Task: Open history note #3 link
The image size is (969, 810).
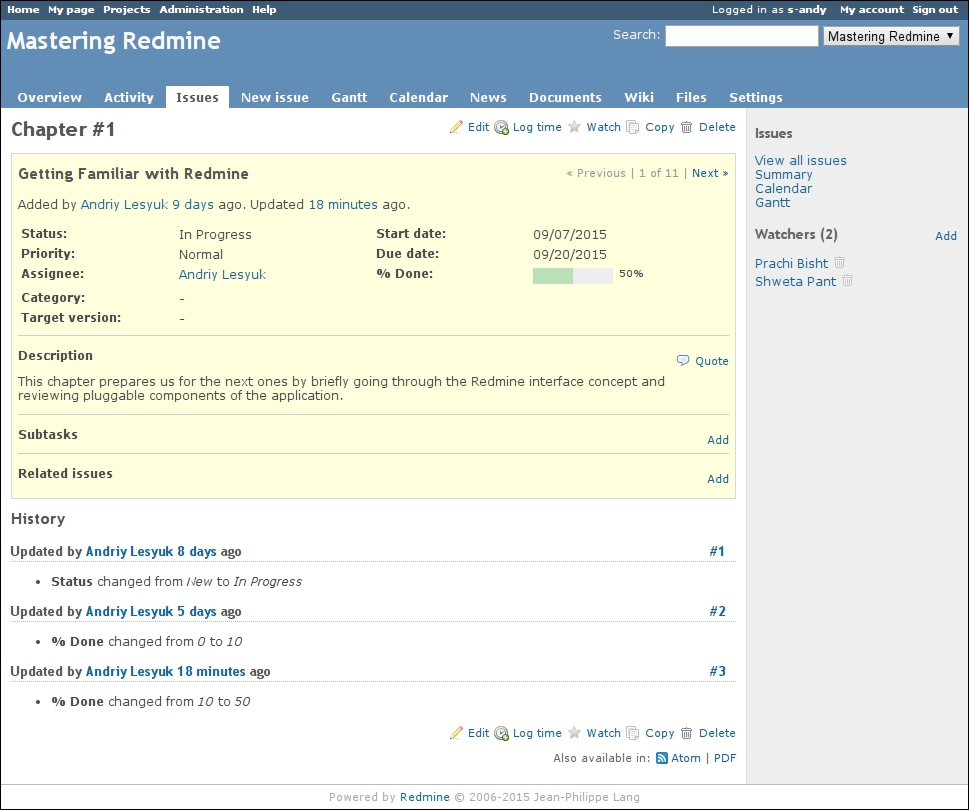Action: [717, 671]
